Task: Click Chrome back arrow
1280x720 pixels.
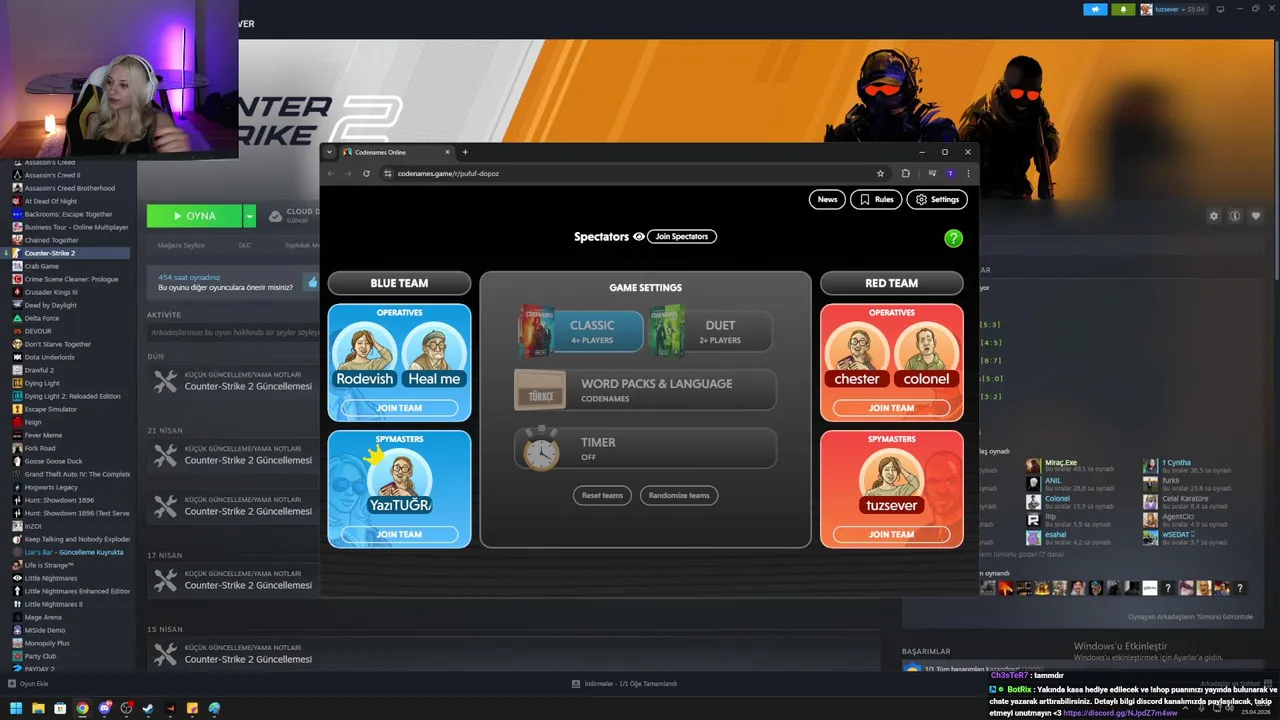Action: click(x=331, y=173)
